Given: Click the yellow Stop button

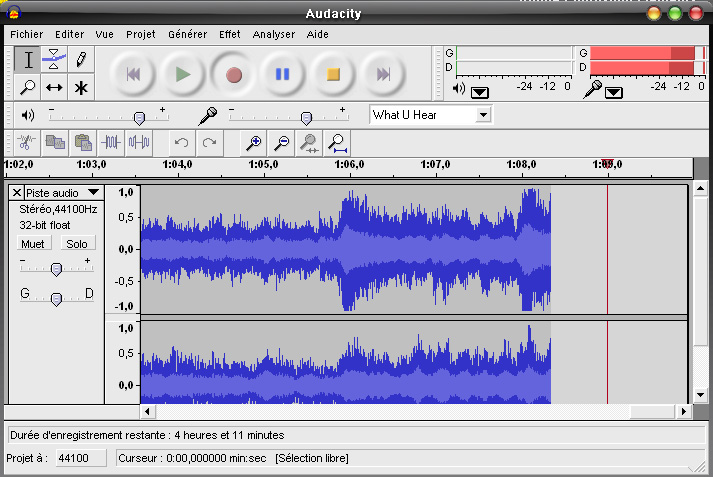Looking at the screenshot, I should tap(333, 74).
